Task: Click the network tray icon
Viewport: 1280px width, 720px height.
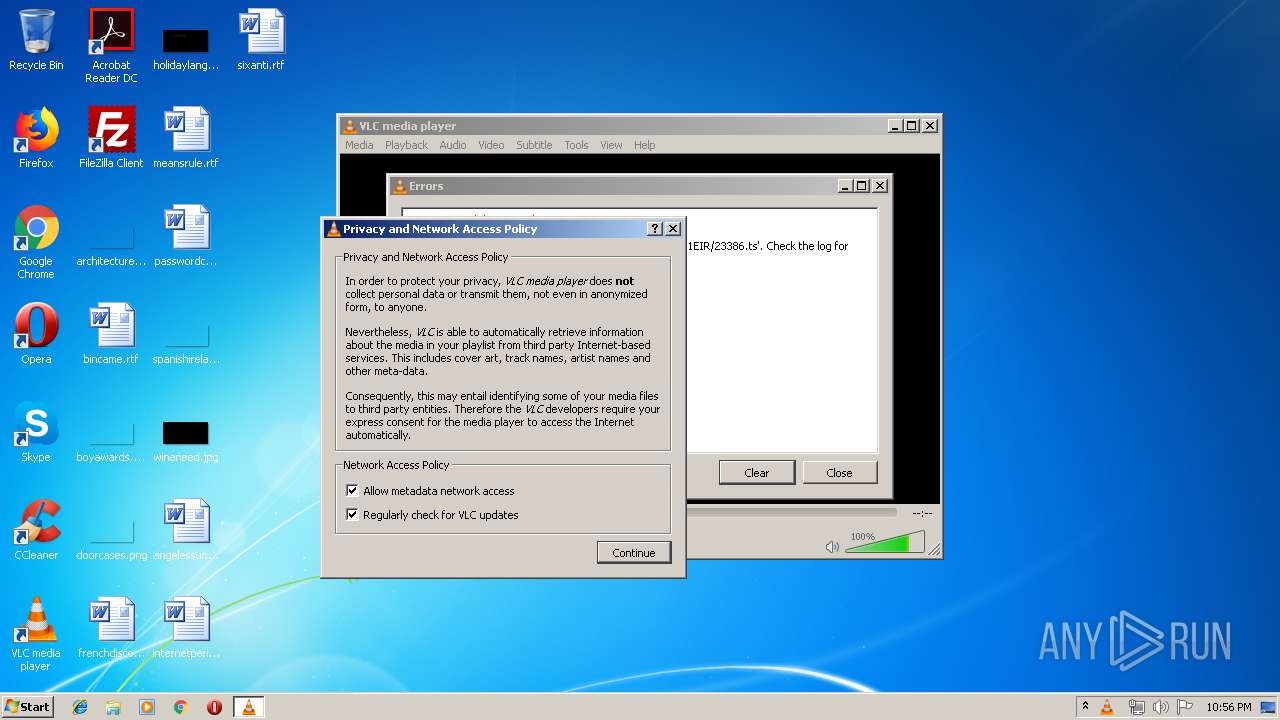Action: [1136, 707]
